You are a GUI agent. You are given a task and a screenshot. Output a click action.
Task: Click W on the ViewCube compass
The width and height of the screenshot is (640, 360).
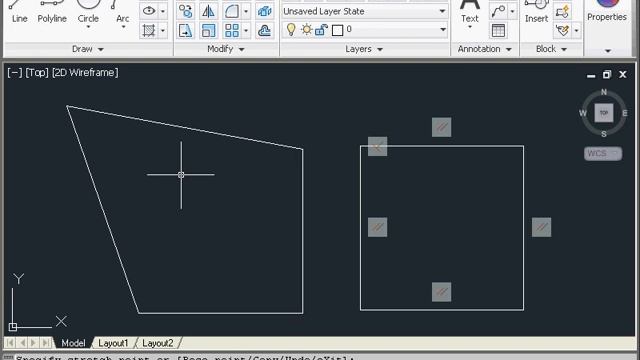[583, 113]
